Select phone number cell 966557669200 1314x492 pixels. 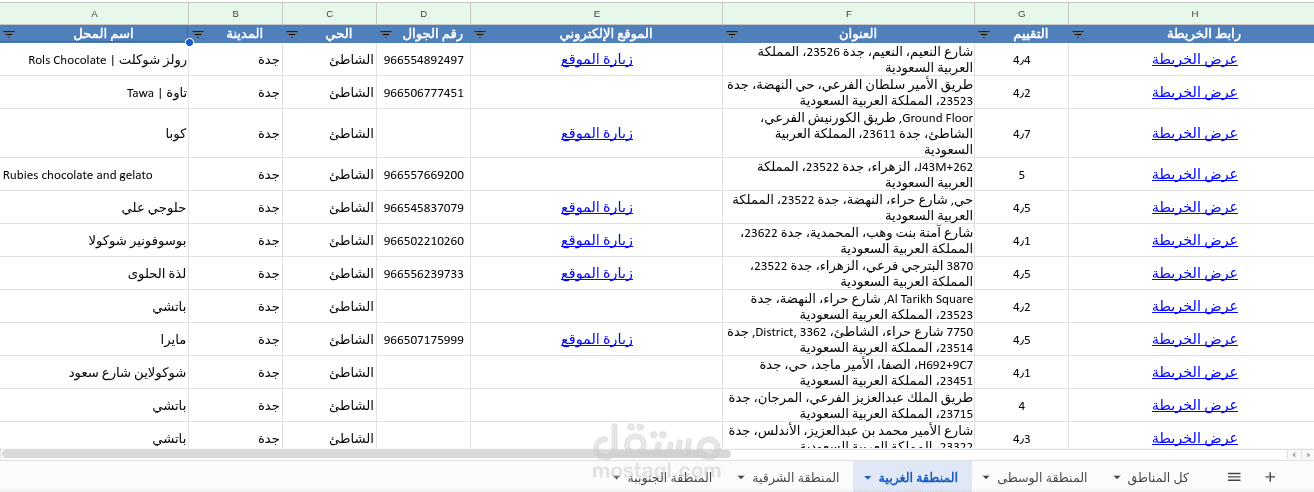(x=424, y=174)
